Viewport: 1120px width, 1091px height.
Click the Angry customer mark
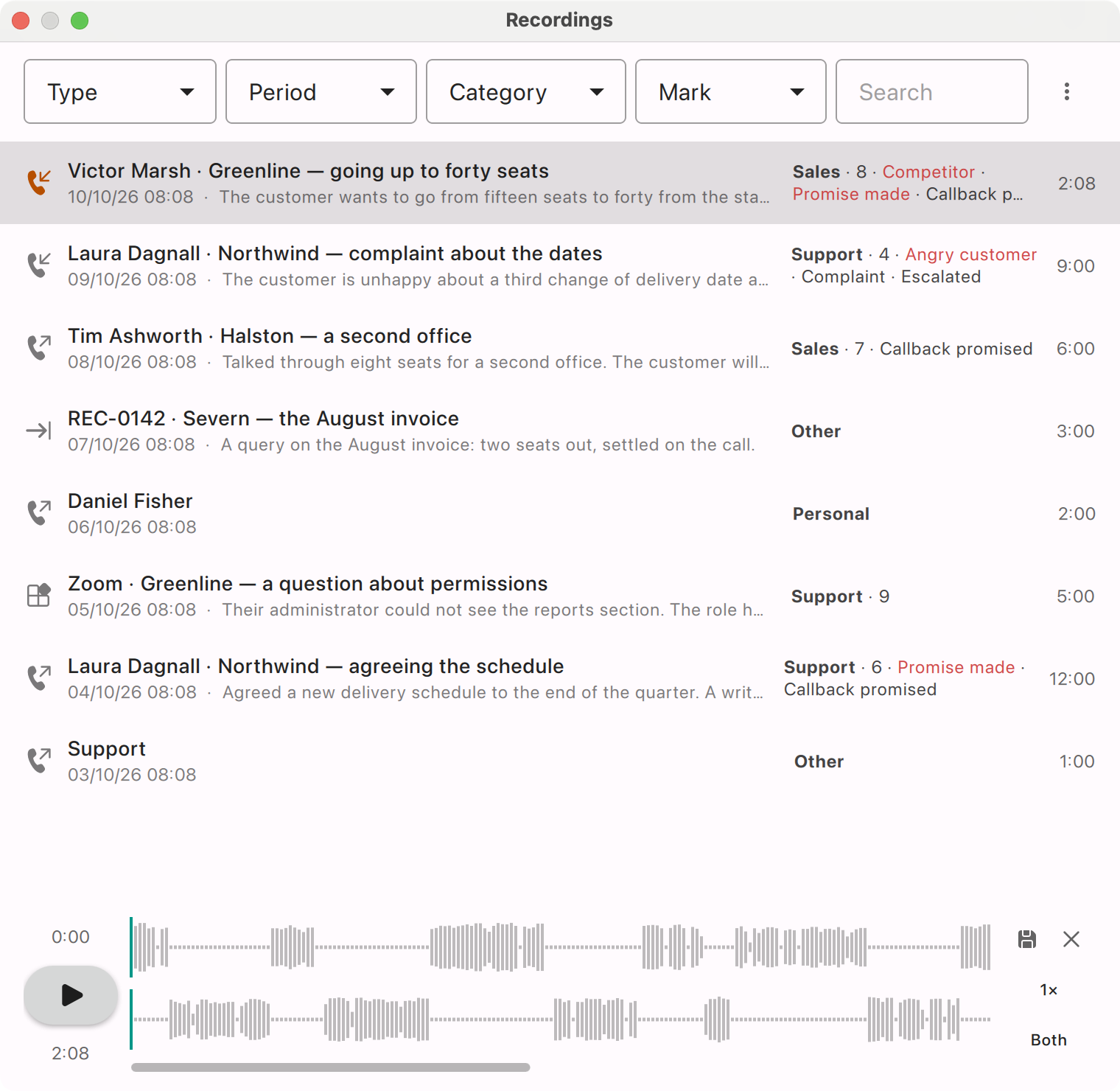(x=970, y=254)
